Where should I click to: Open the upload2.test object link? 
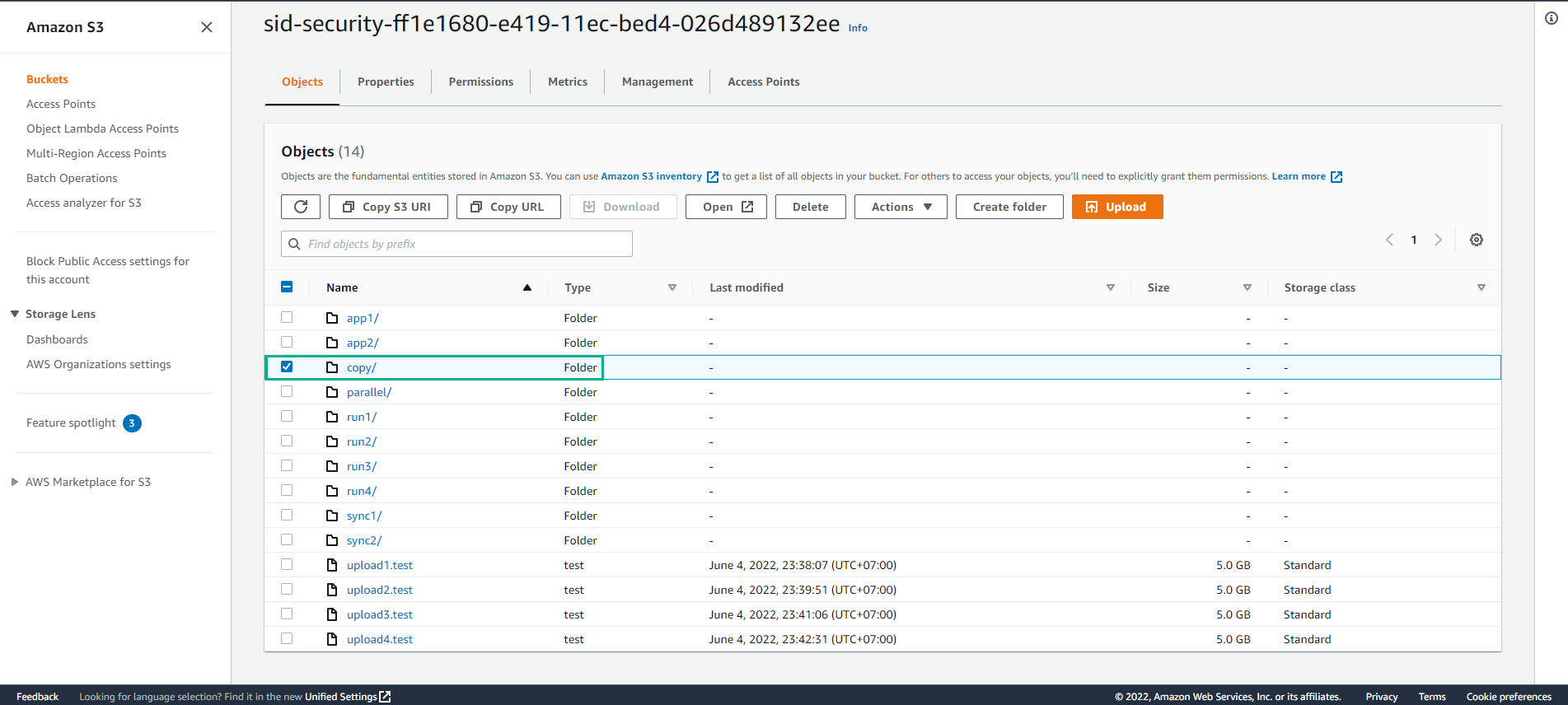point(380,590)
